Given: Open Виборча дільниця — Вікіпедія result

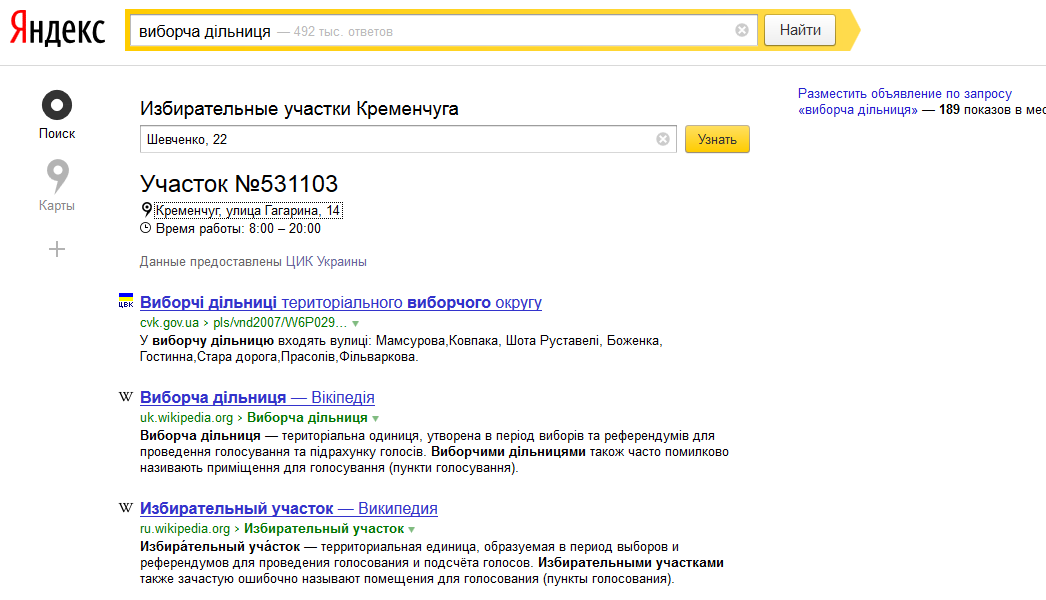Looking at the screenshot, I should point(257,397).
